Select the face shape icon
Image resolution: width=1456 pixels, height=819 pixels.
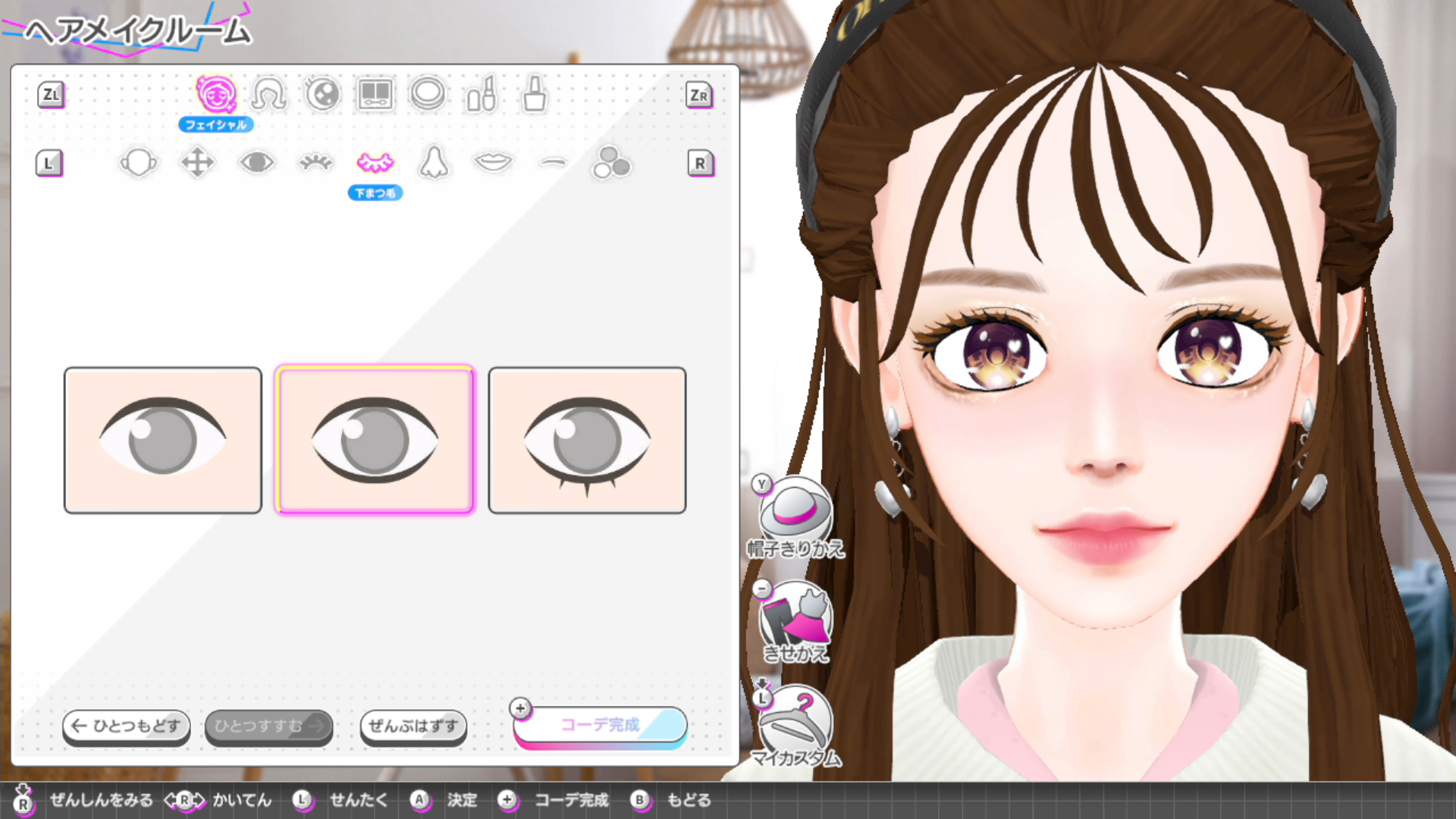pyautogui.click(x=138, y=162)
